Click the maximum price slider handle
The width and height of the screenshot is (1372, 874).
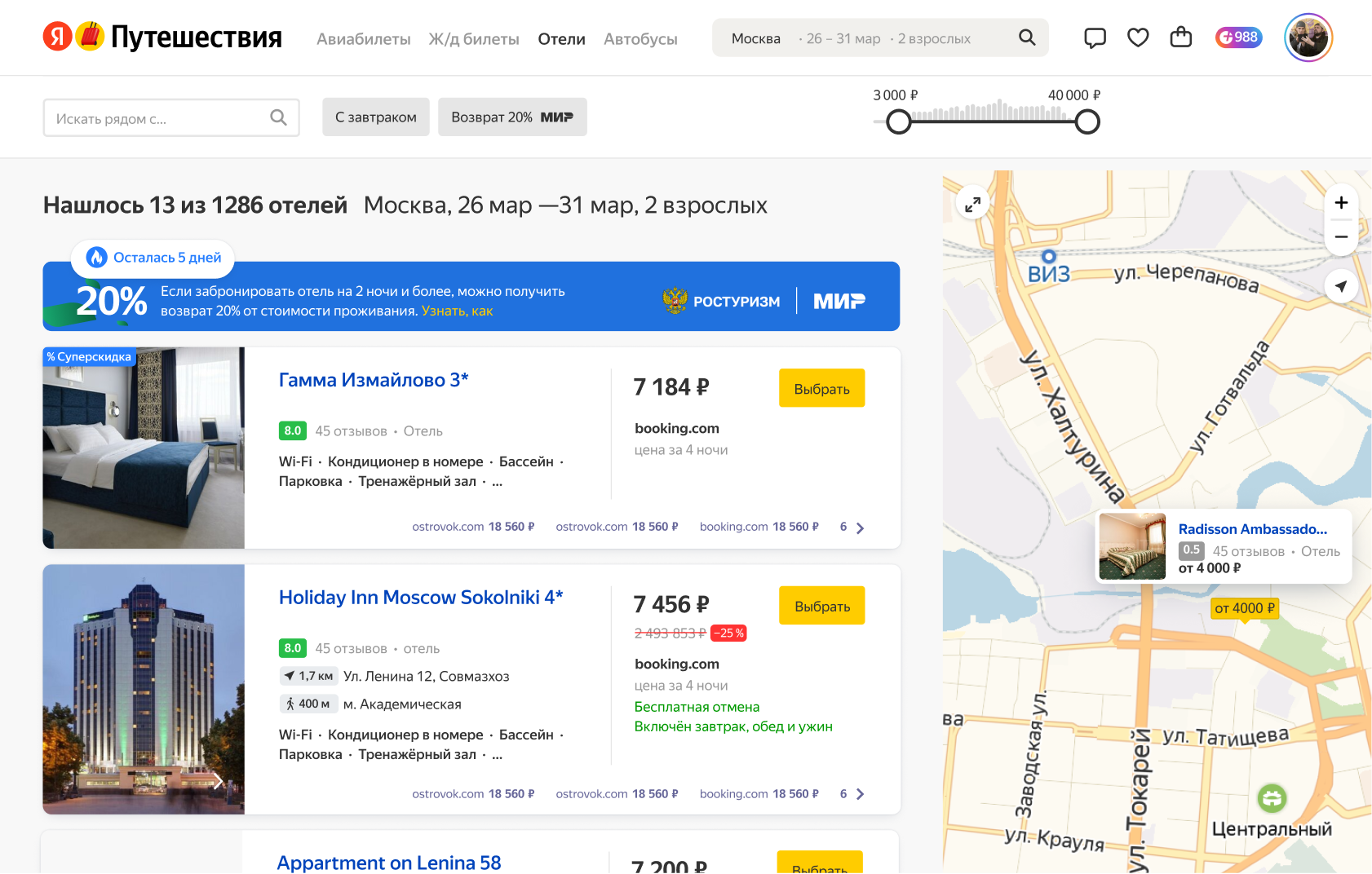pos(1087,121)
